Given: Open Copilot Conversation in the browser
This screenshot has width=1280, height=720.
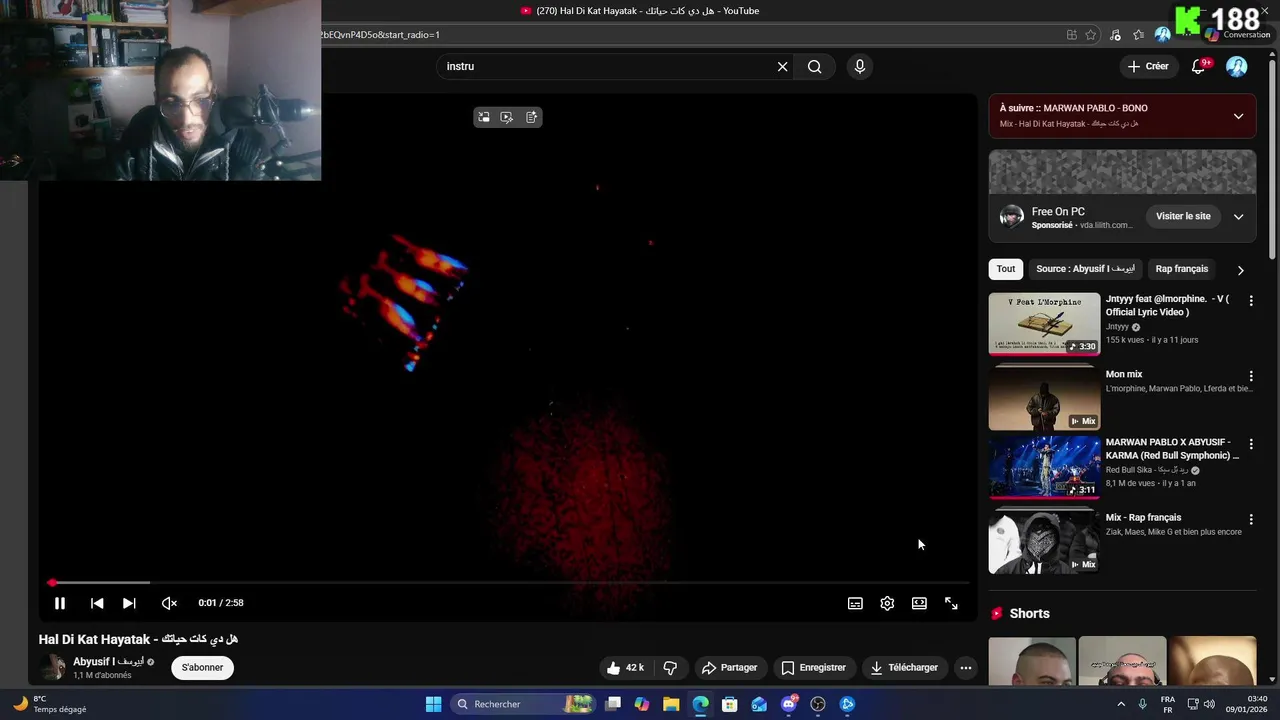Looking at the screenshot, I should tap(1237, 34).
